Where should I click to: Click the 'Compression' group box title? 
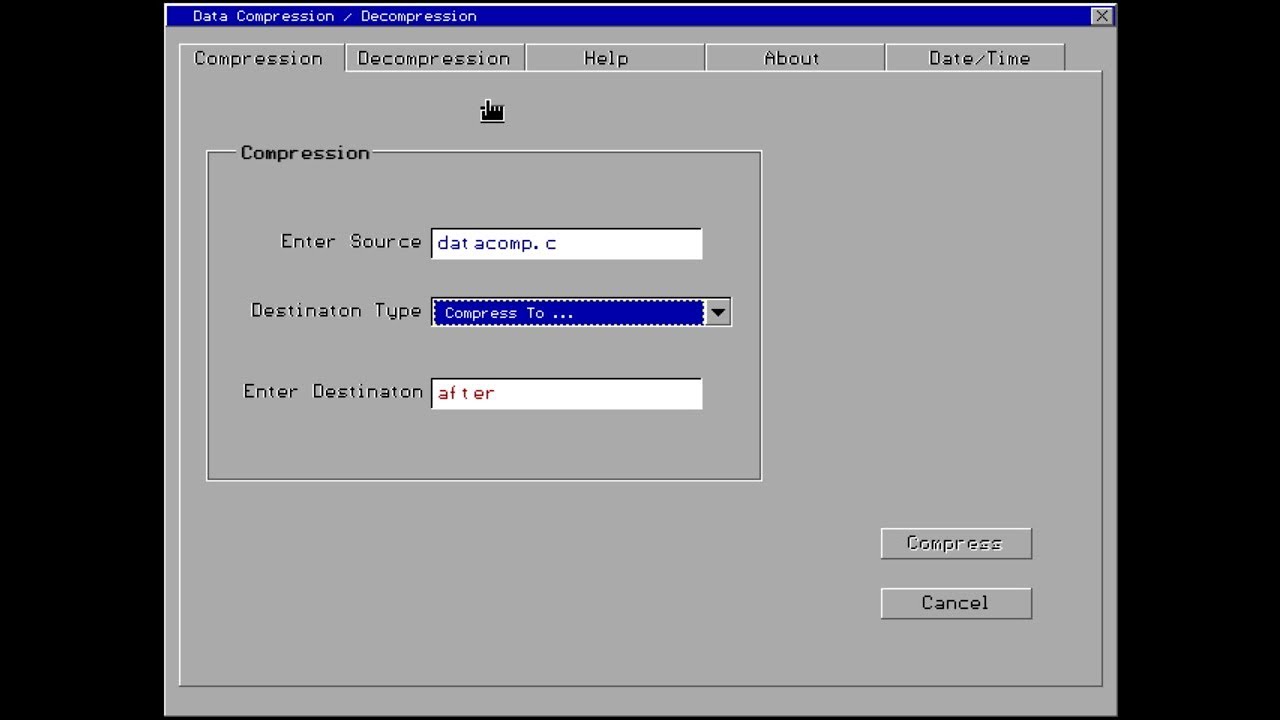point(305,153)
